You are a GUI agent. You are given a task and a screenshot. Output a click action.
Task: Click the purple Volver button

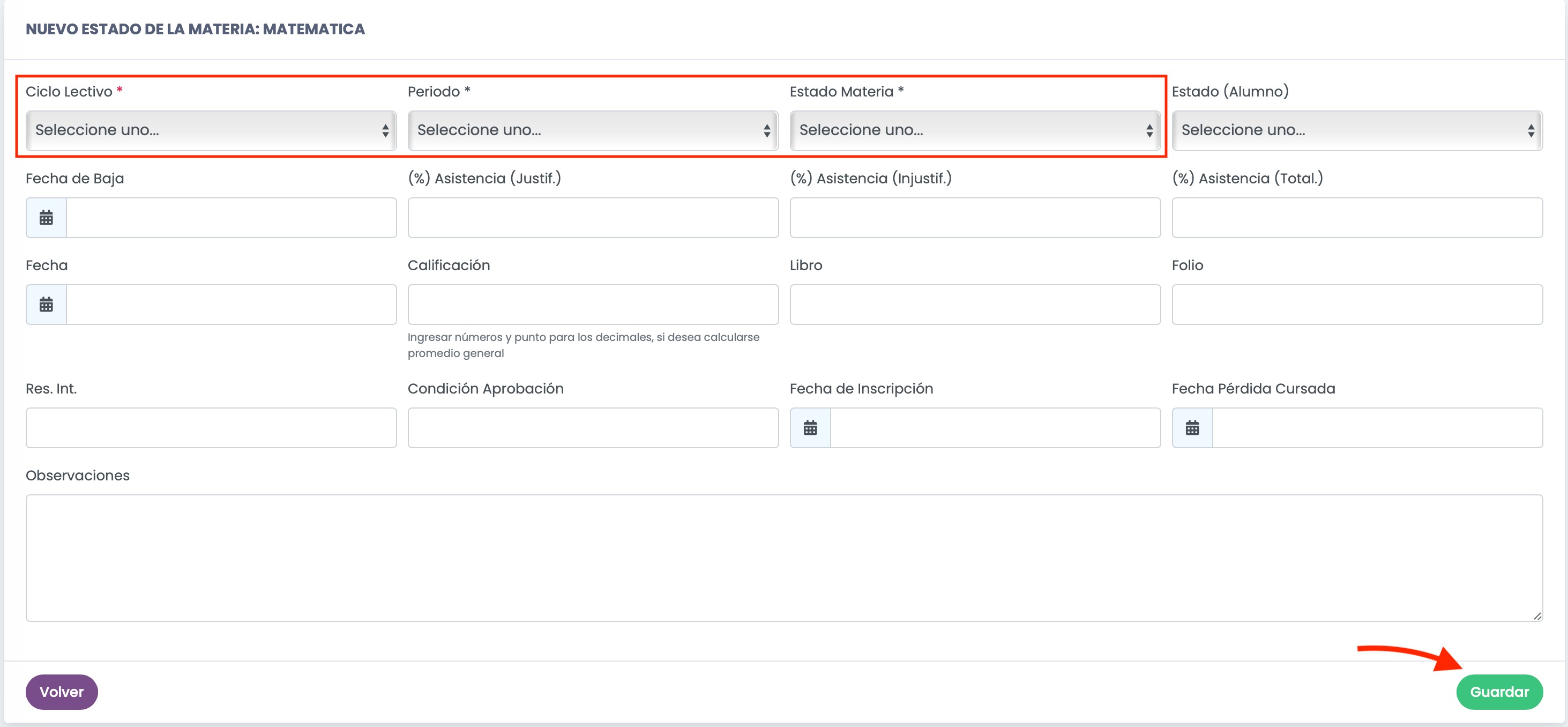click(x=62, y=692)
